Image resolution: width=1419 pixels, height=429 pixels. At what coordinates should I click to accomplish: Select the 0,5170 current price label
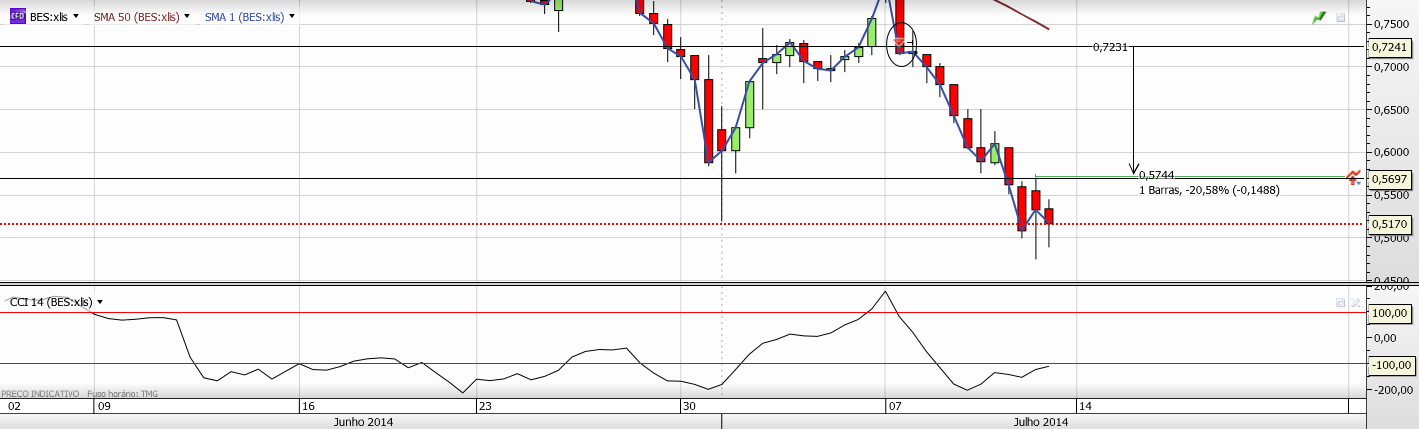pyautogui.click(x=1391, y=224)
